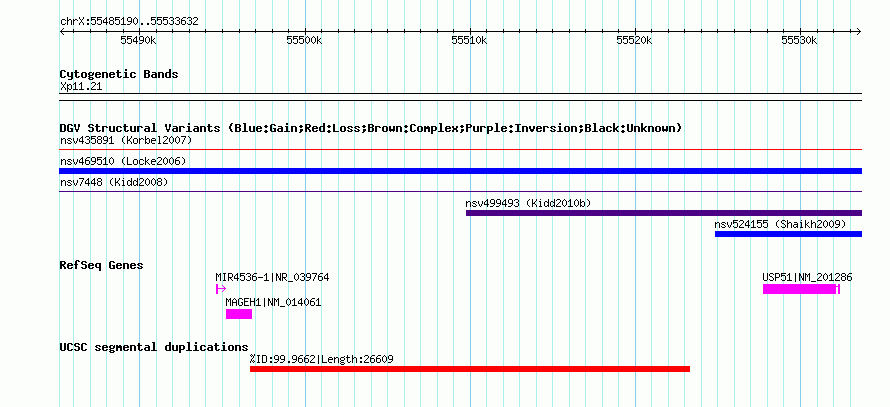890x407 pixels.
Task: Click the MIR4536-1|NR_039764 gene label
Action: point(272,278)
